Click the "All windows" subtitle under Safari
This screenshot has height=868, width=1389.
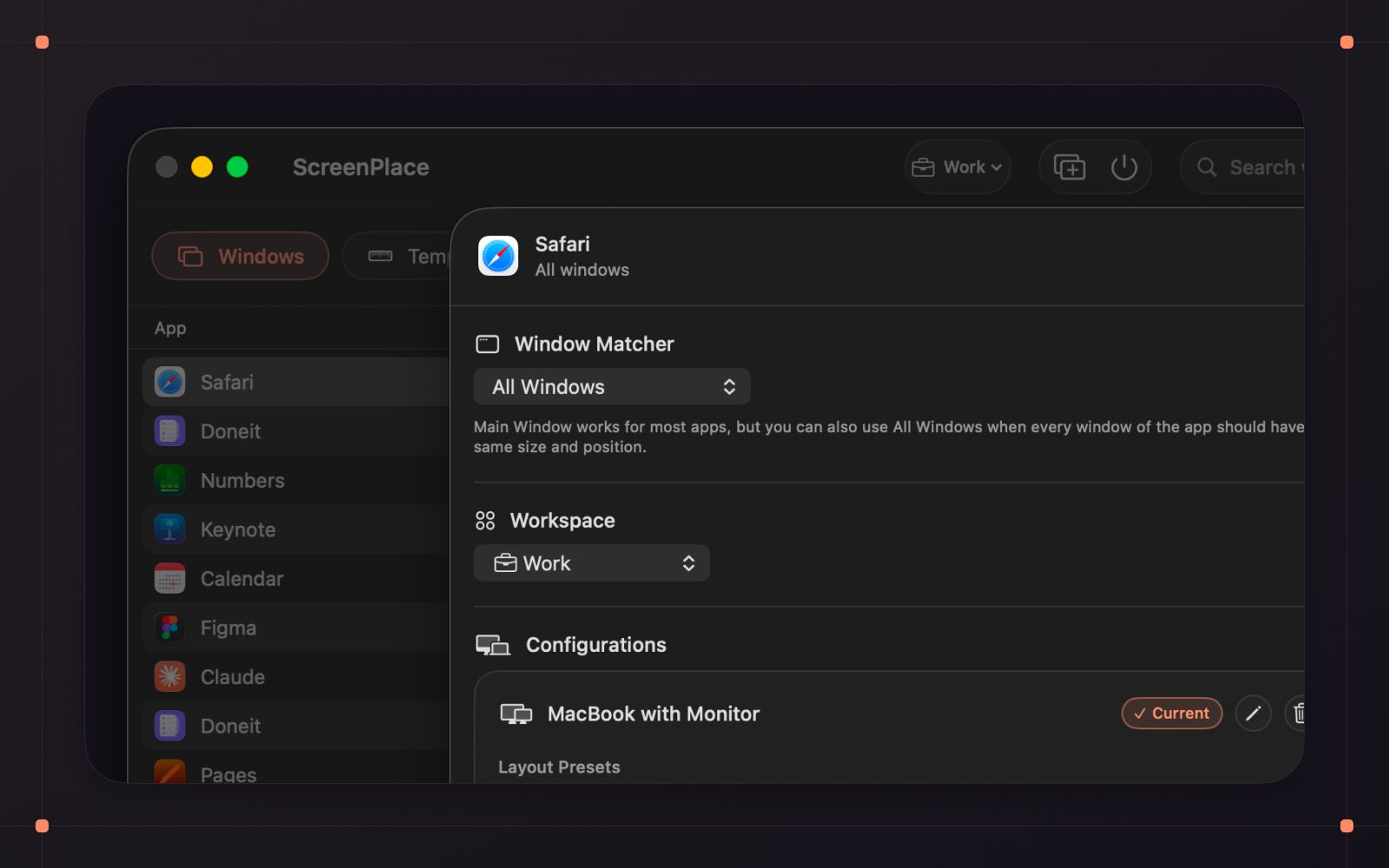(583, 270)
